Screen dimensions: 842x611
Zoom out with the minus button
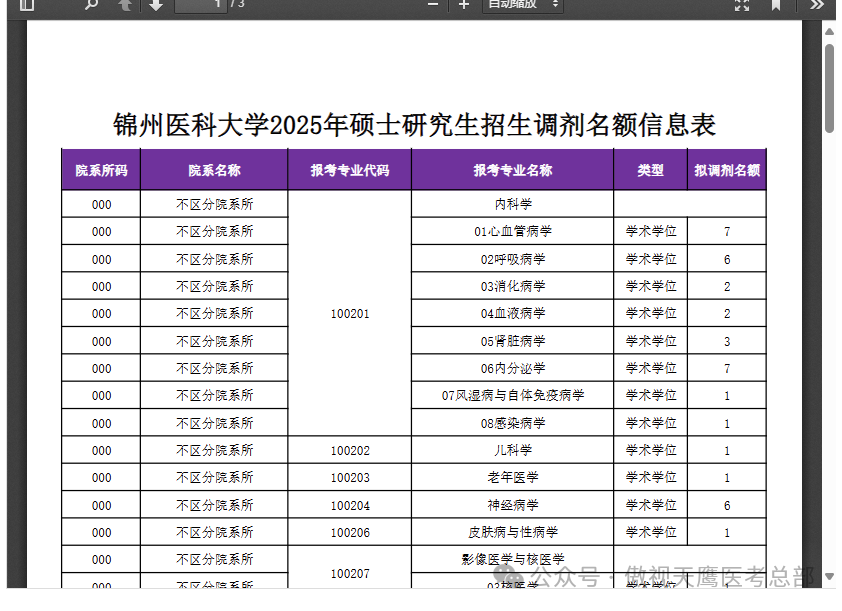(x=433, y=4)
